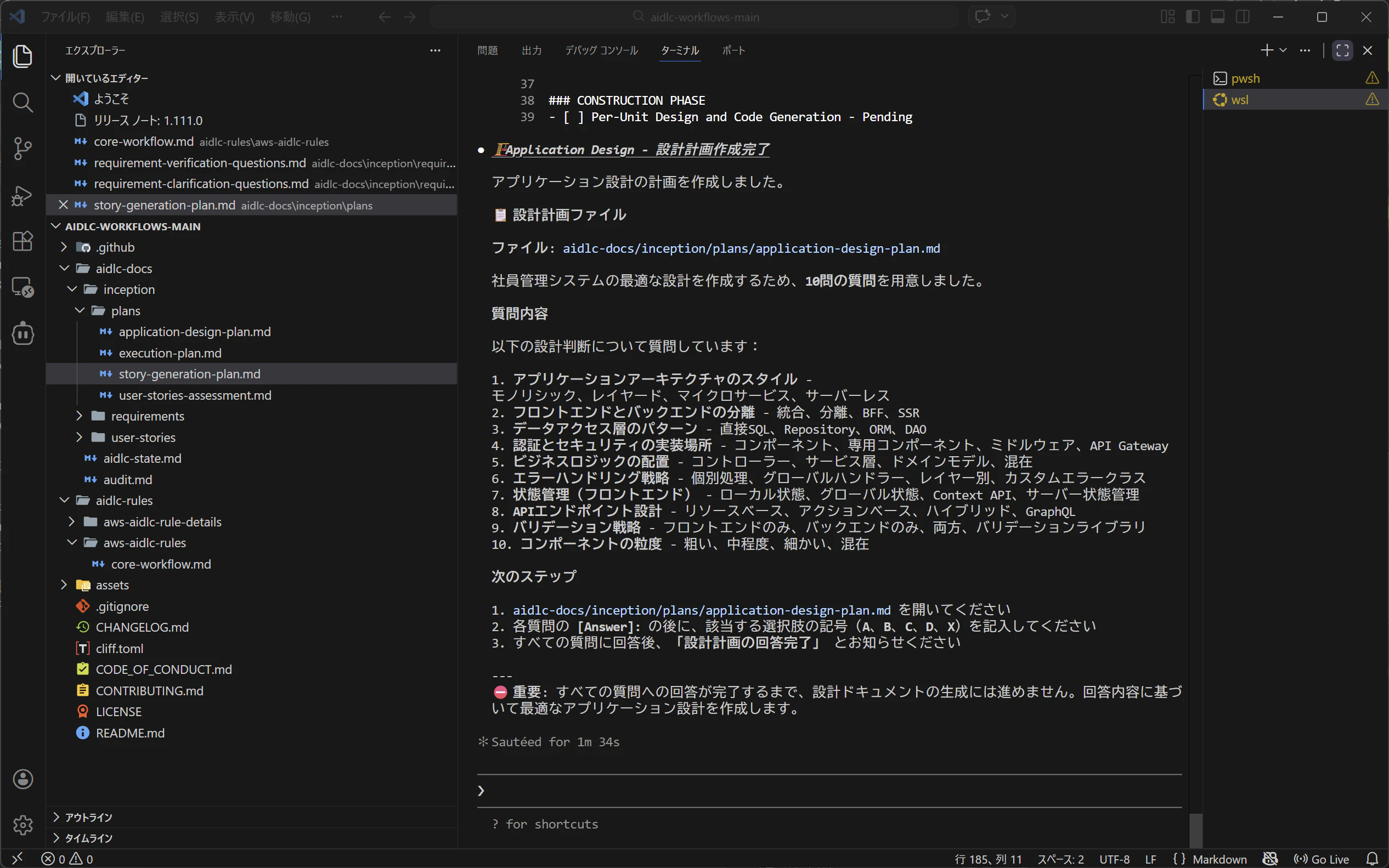Viewport: 1389px width, 868px height.
Task: Switch to the 問題 panel tab
Action: pos(488,50)
